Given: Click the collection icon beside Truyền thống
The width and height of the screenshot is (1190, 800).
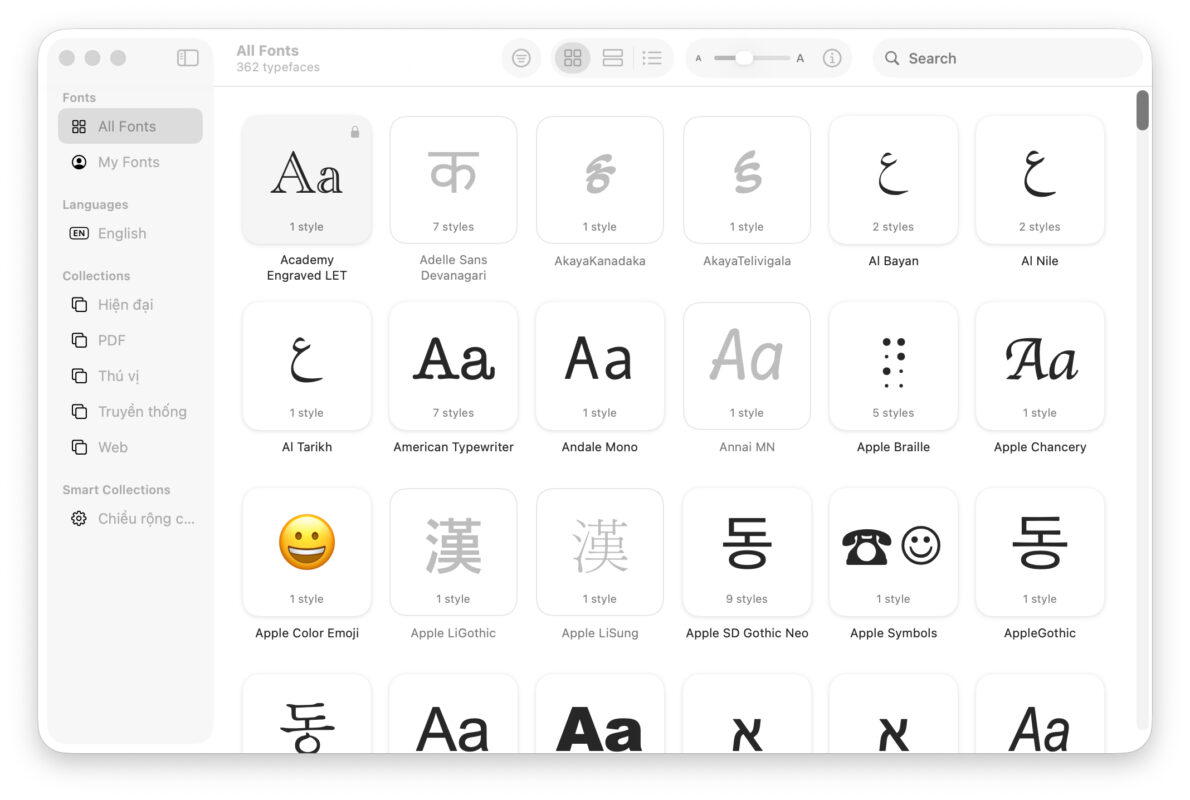Looking at the screenshot, I should coord(79,411).
